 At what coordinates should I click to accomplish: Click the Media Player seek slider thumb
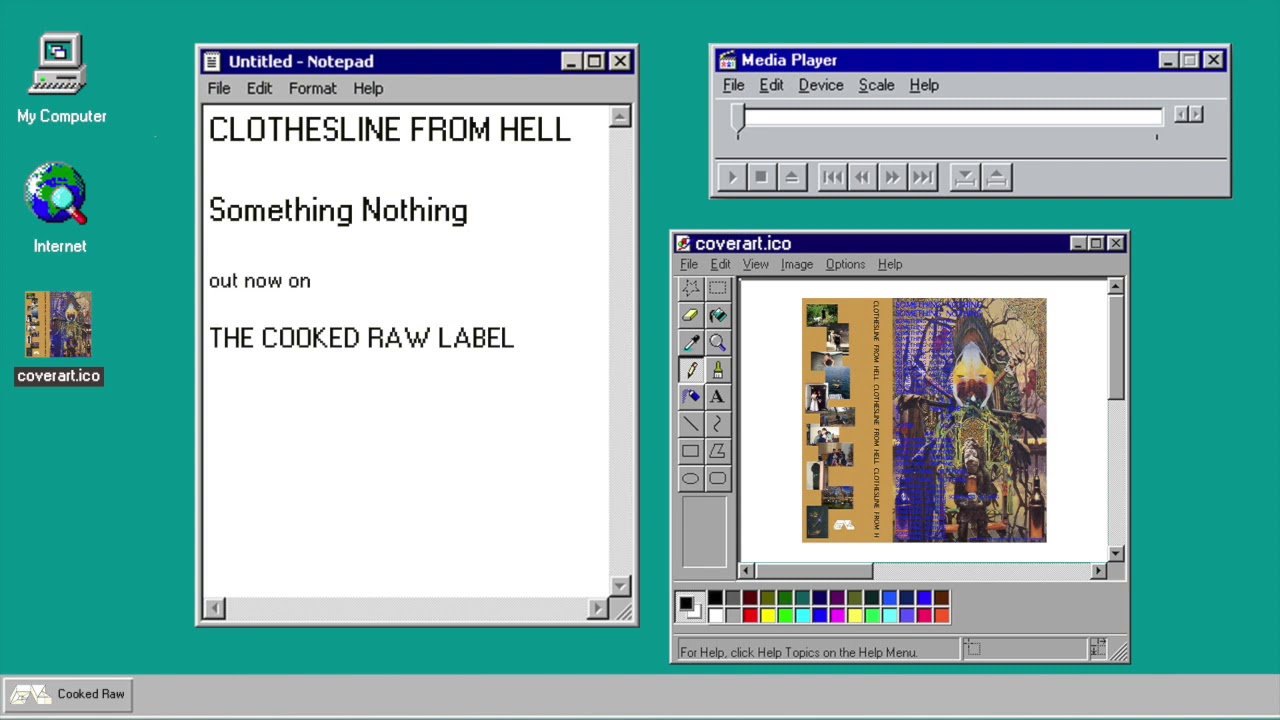click(x=738, y=120)
